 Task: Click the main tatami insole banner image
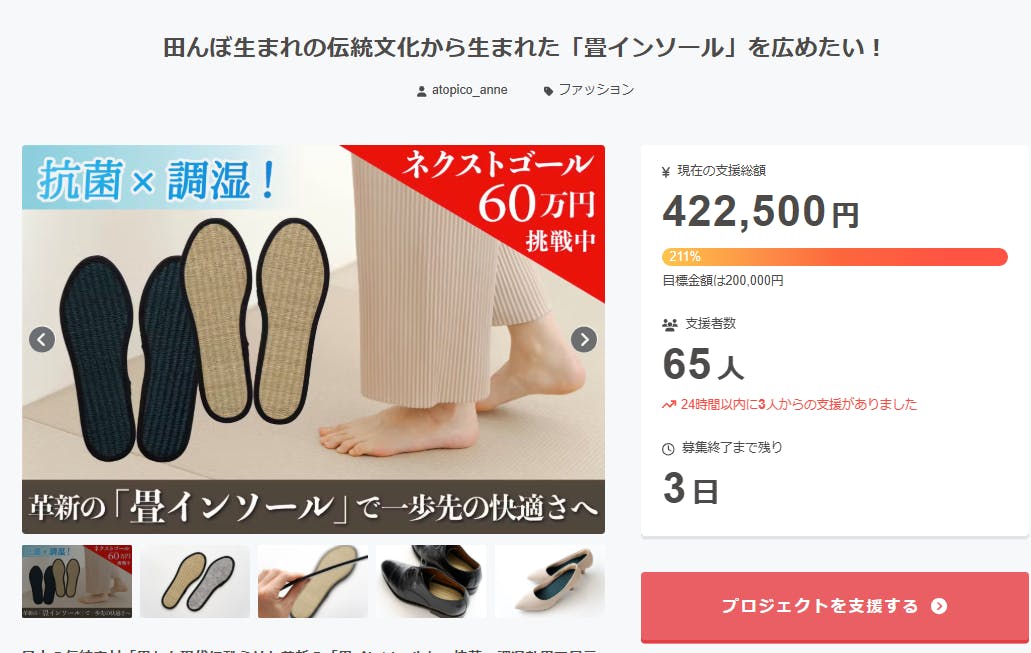point(313,339)
